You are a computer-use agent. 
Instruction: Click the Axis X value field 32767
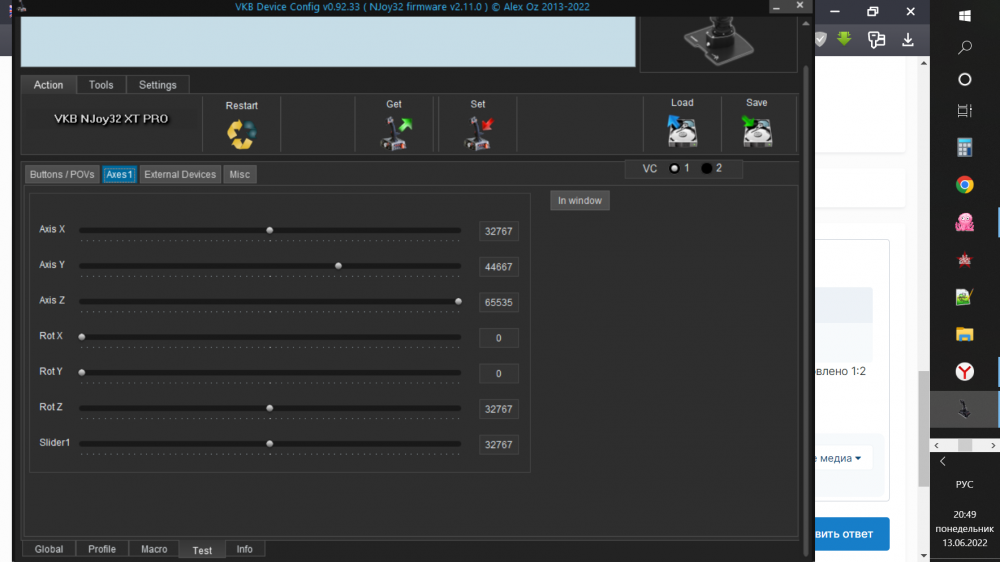[x=499, y=231]
